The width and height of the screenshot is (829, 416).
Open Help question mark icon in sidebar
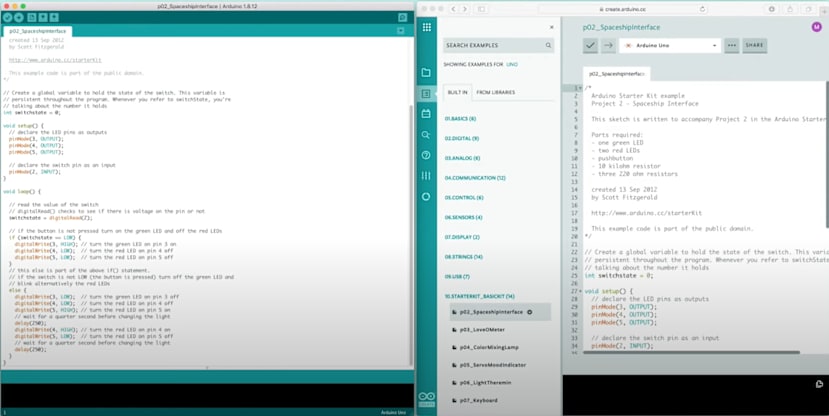pyautogui.click(x=426, y=155)
